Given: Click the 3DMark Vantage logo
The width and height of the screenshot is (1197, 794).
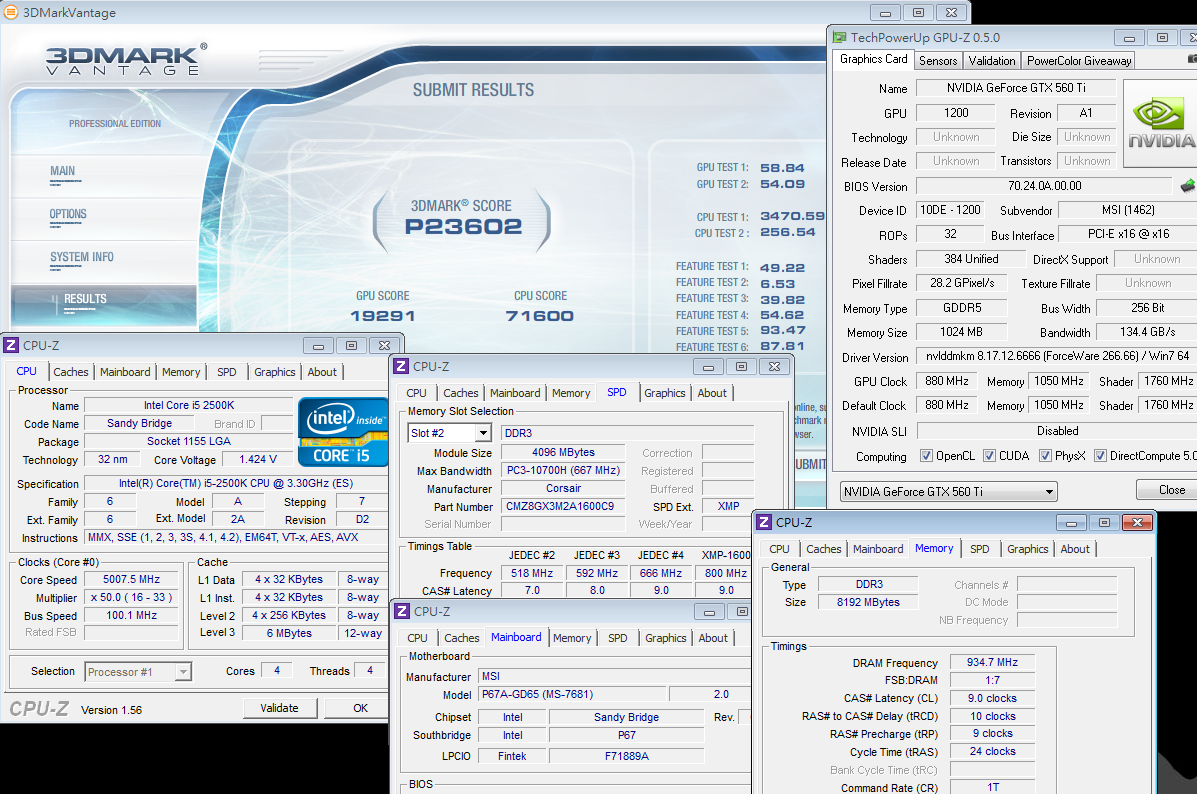Looking at the screenshot, I should click(x=126, y=60).
